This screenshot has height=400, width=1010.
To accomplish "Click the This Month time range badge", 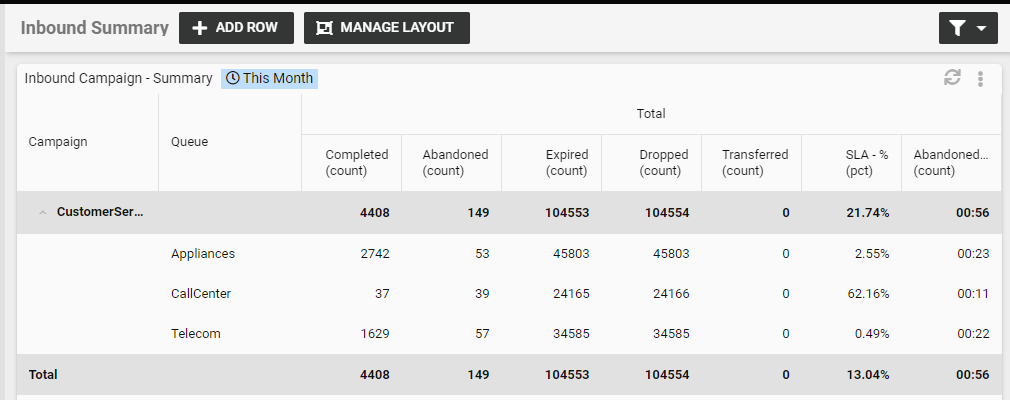I will click(269, 79).
